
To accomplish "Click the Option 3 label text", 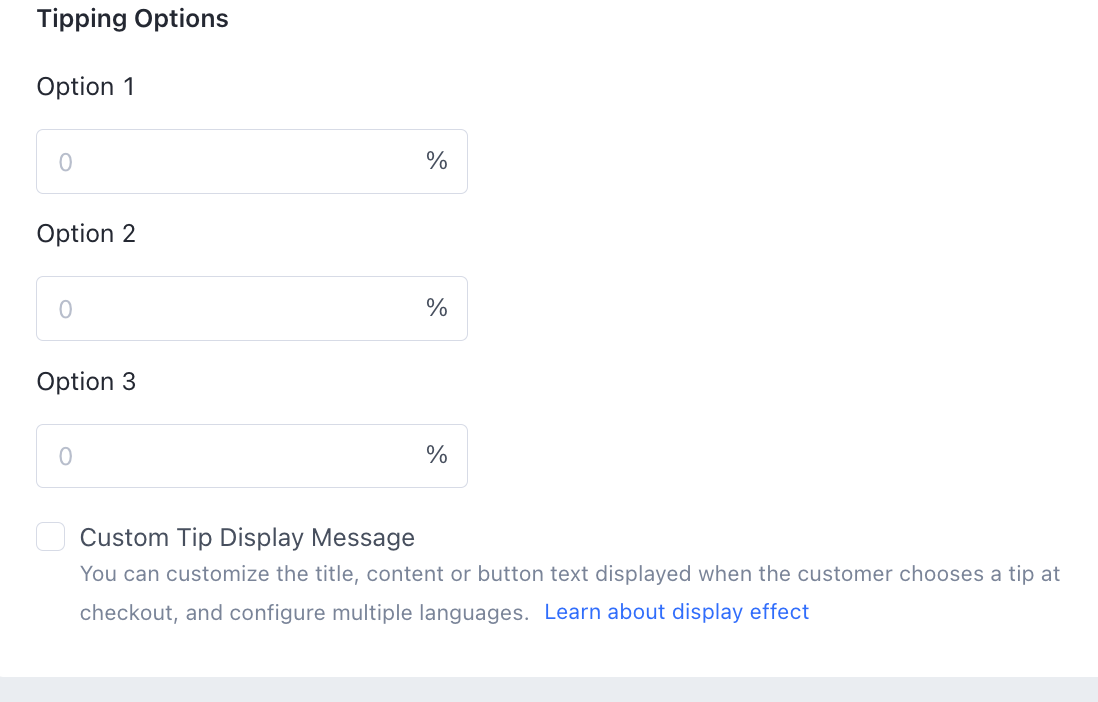I will pyautogui.click(x=86, y=382).
